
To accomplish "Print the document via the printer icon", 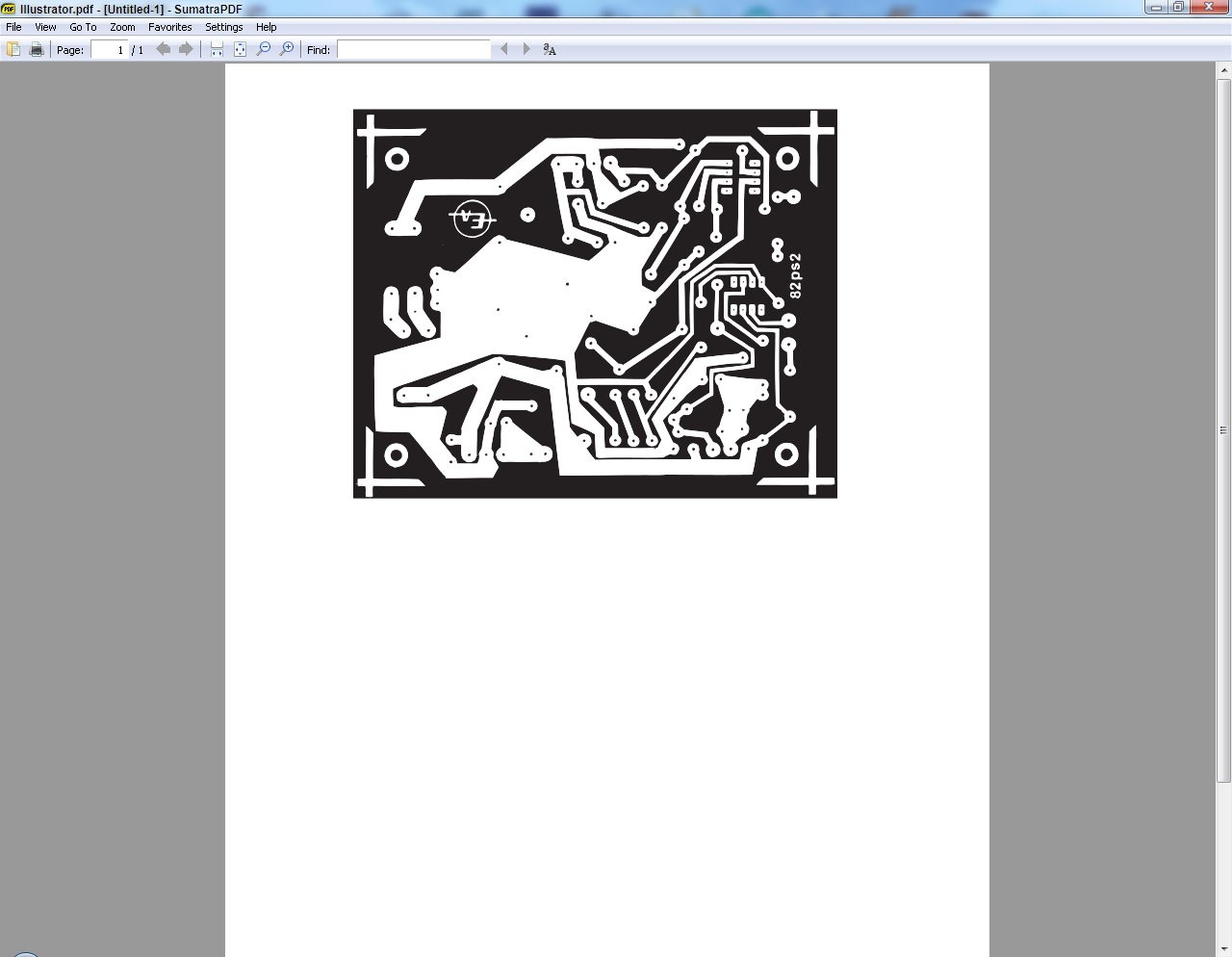I will tap(37, 49).
